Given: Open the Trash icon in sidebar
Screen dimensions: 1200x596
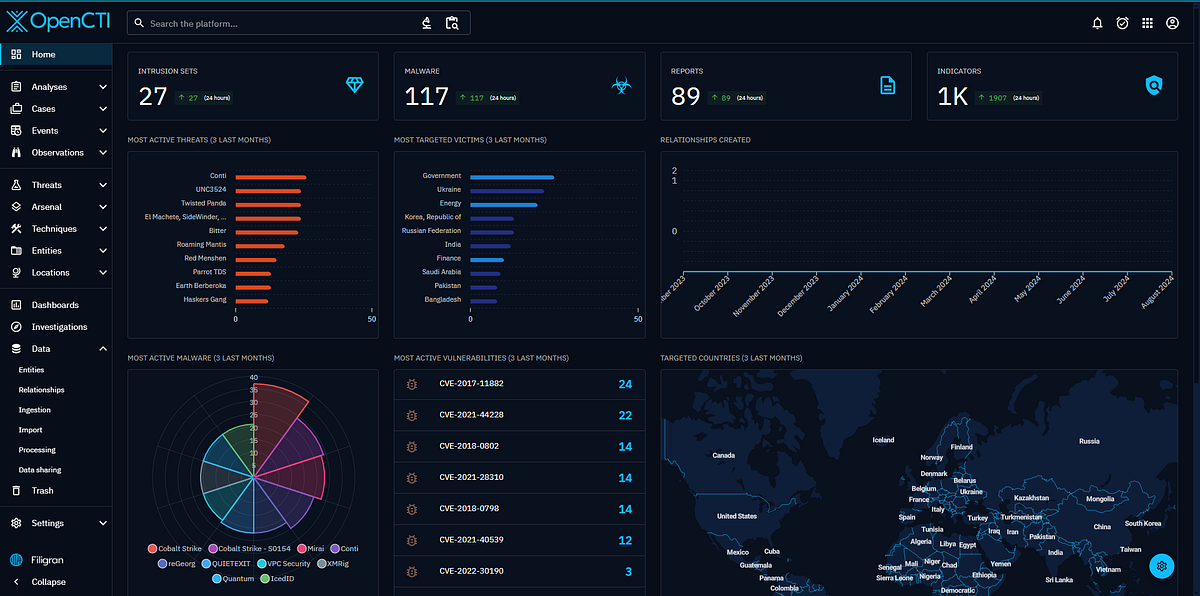Looking at the screenshot, I should click(16, 490).
